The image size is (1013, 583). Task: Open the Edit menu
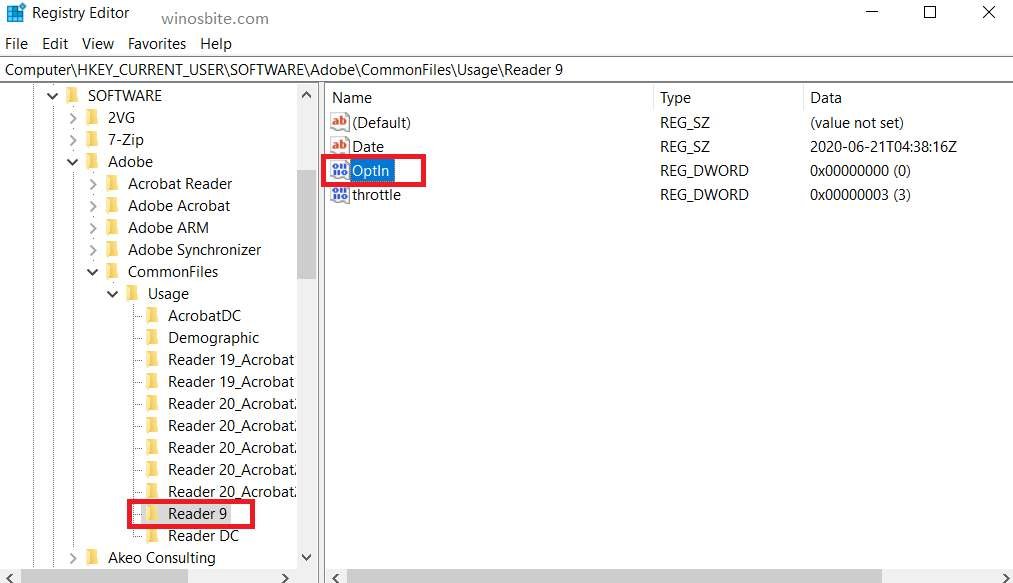point(54,43)
